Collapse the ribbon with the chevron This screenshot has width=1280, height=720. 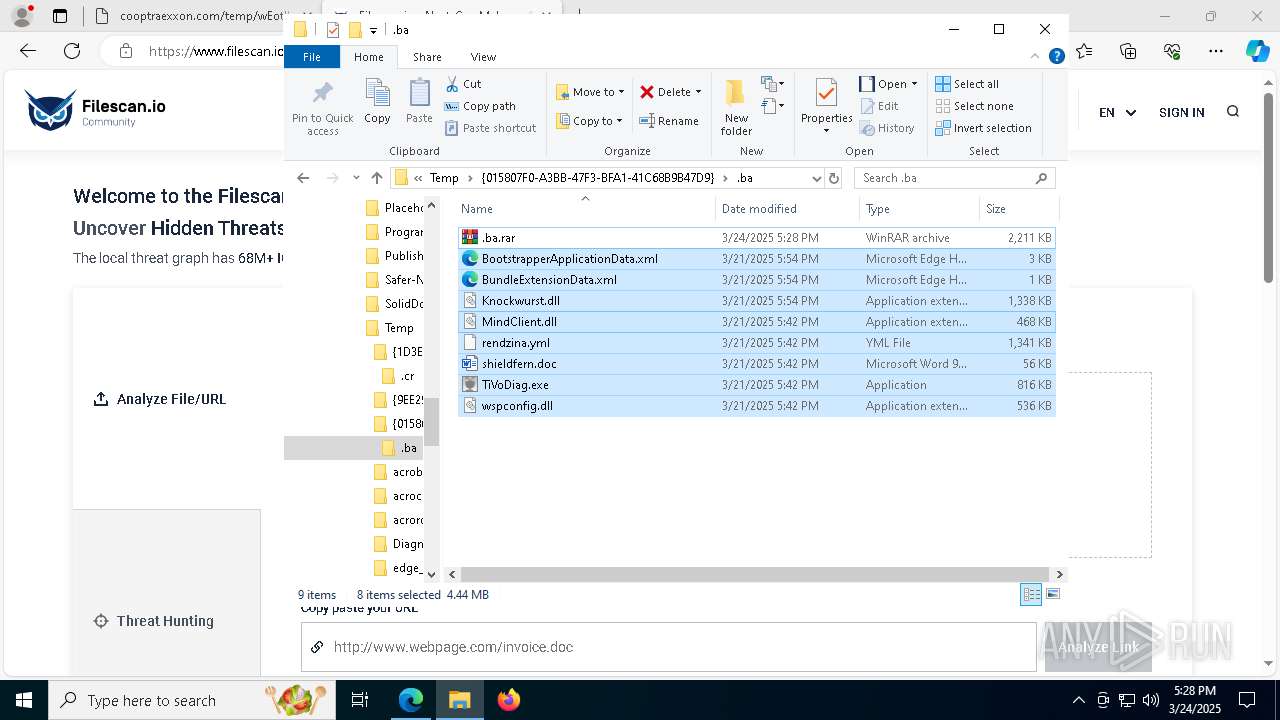point(1035,57)
